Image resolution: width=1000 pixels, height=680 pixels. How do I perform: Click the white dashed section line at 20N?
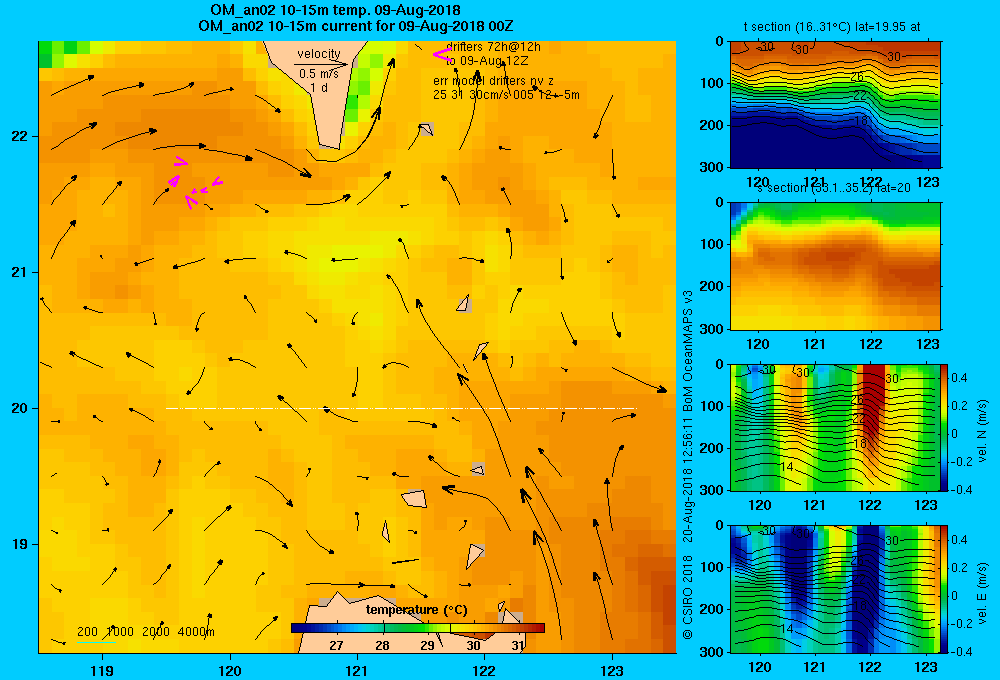click(x=401, y=408)
